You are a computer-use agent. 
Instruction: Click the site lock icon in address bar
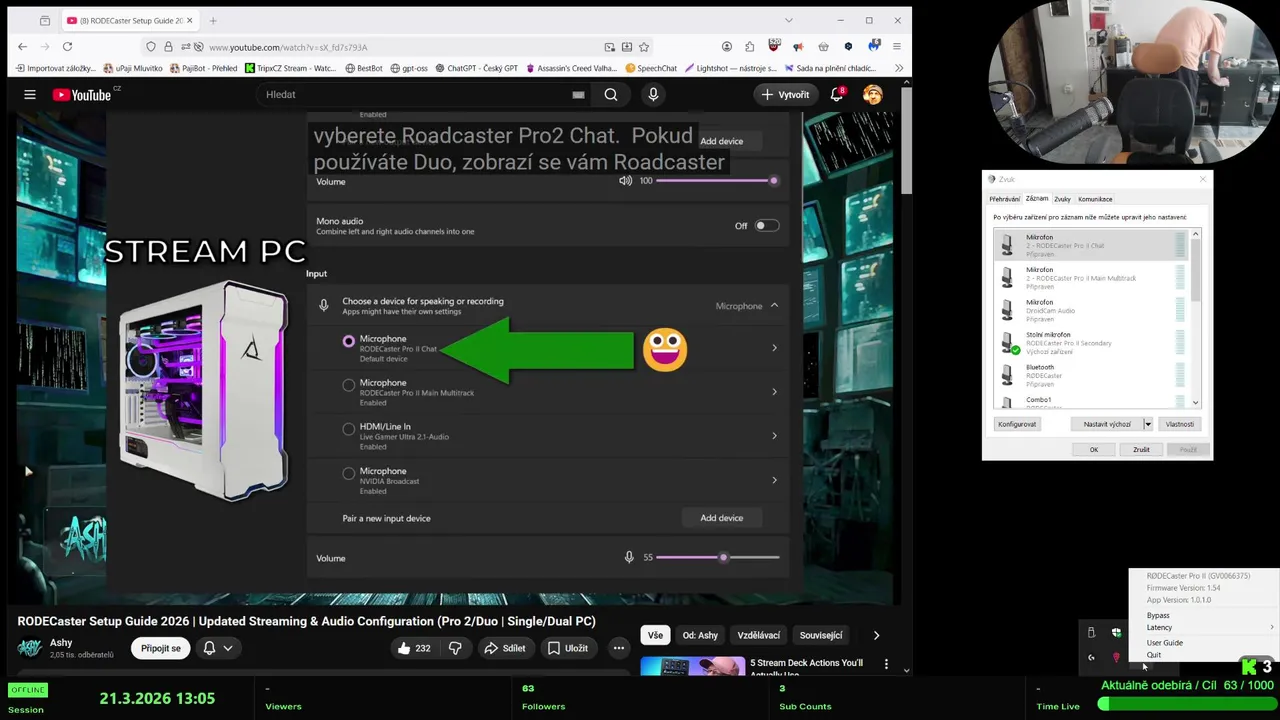point(168,47)
